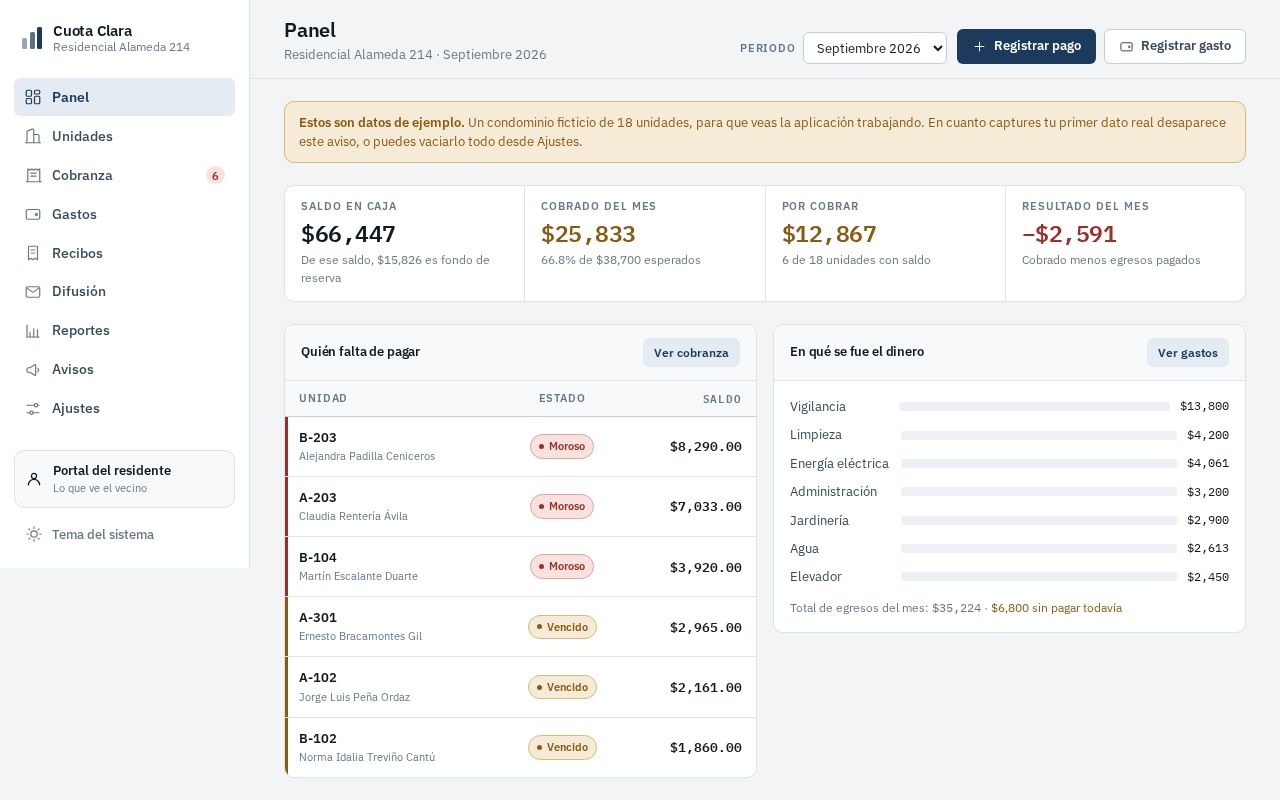Click the wallet icon on Registrar gasto

(1127, 46)
